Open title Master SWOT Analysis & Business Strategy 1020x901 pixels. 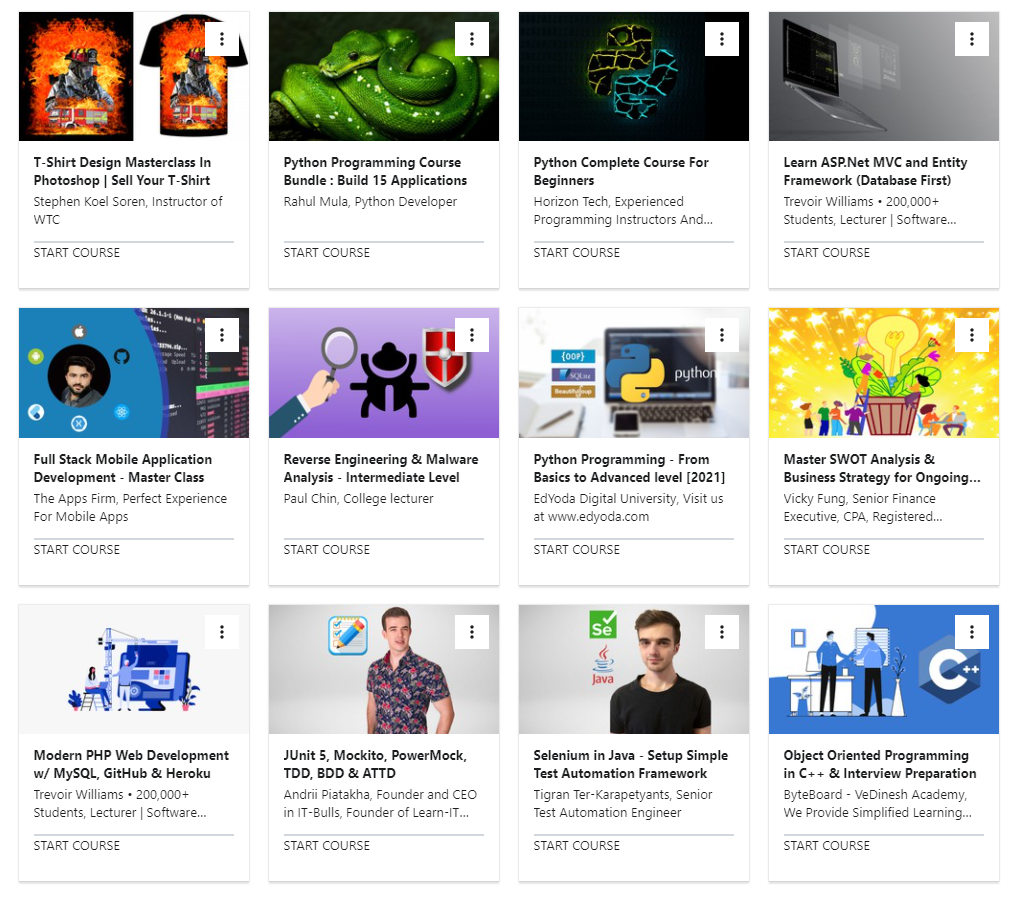tap(882, 468)
